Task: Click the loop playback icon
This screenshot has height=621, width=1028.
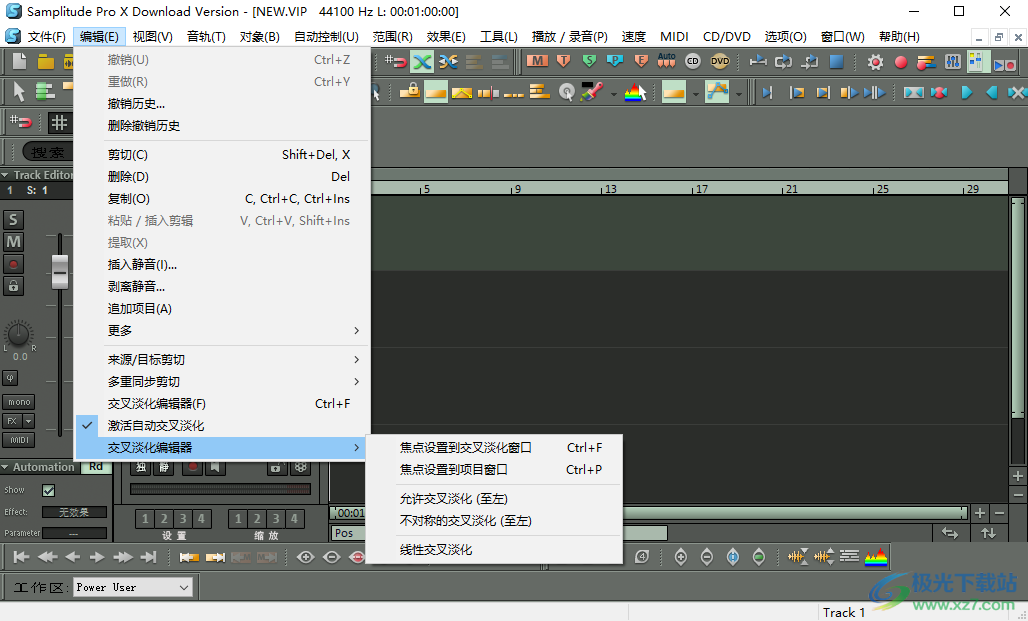Action: 783,62
